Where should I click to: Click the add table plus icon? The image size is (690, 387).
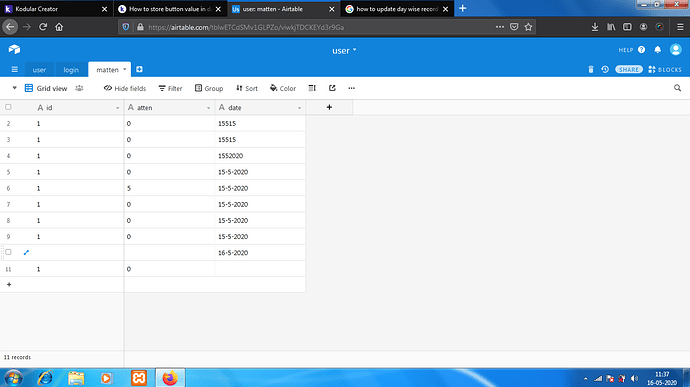[x=139, y=70]
